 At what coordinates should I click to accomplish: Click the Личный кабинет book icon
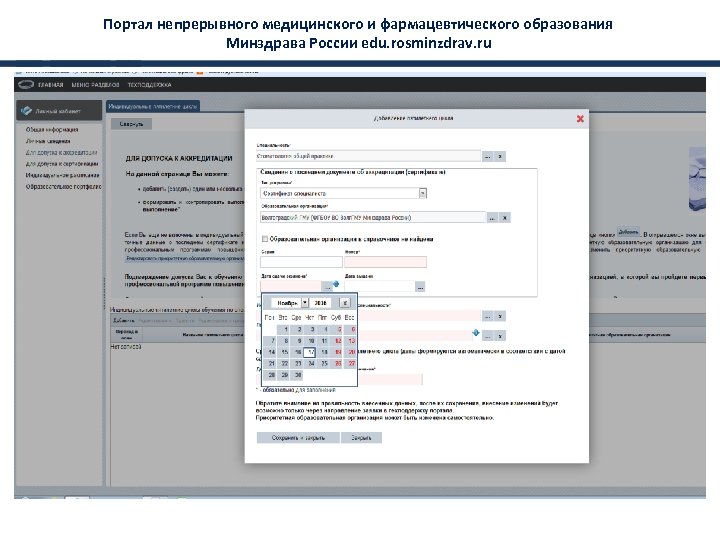(x=27, y=111)
